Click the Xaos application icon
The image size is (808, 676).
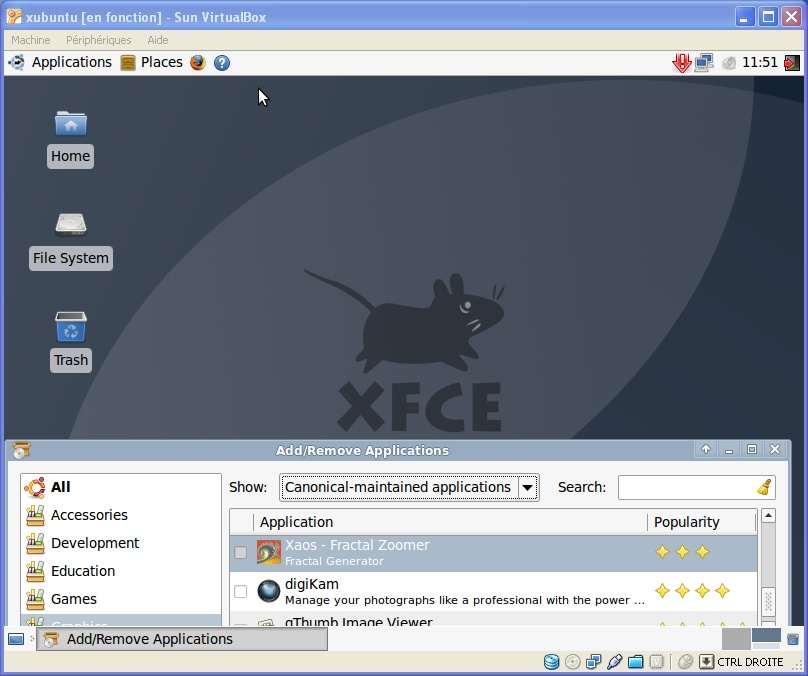[268, 552]
